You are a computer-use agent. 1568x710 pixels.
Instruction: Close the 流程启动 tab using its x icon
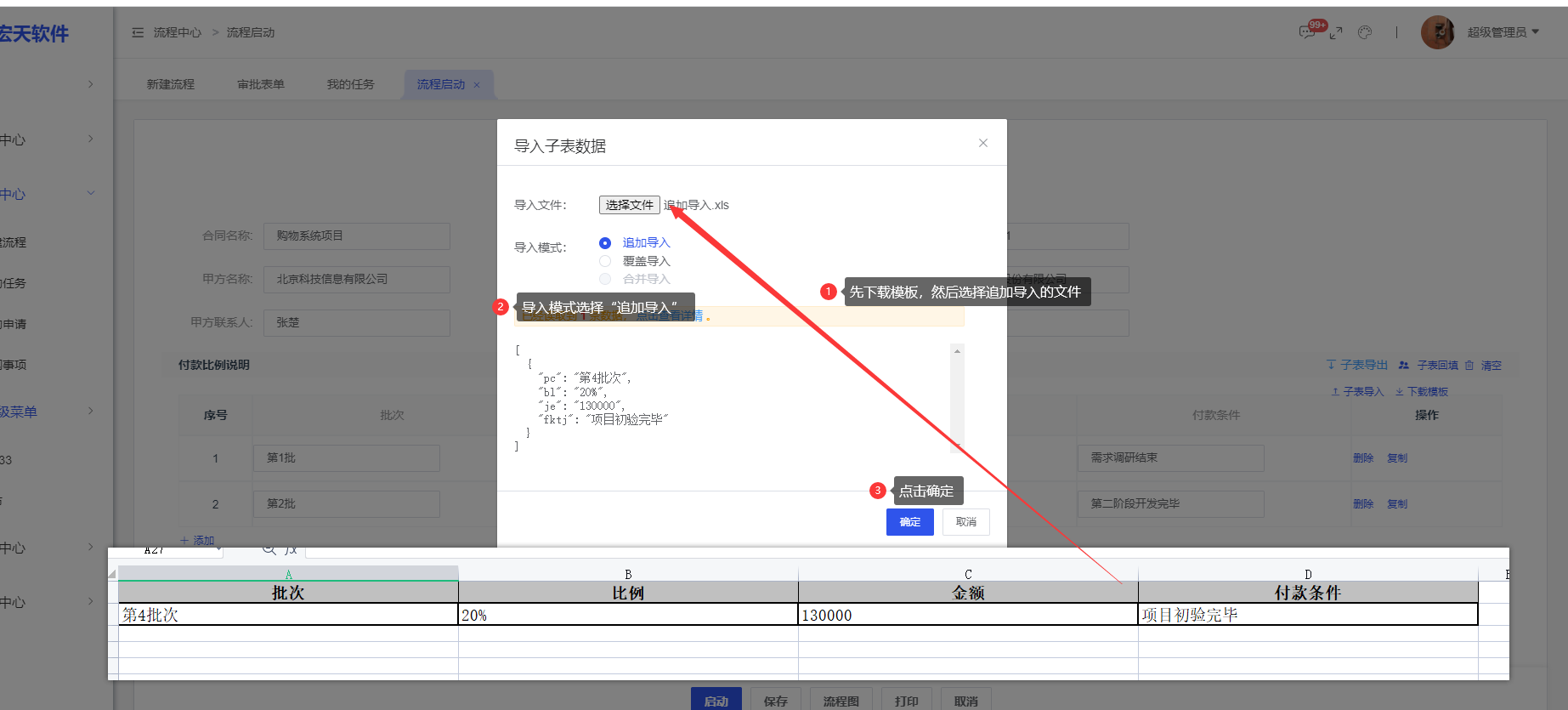click(477, 85)
